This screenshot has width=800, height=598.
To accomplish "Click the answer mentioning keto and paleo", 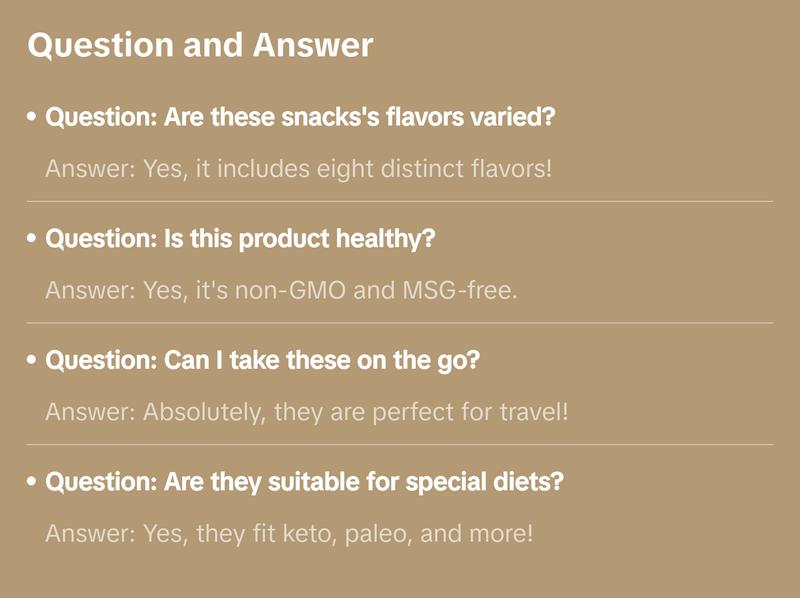I will [x=289, y=533].
